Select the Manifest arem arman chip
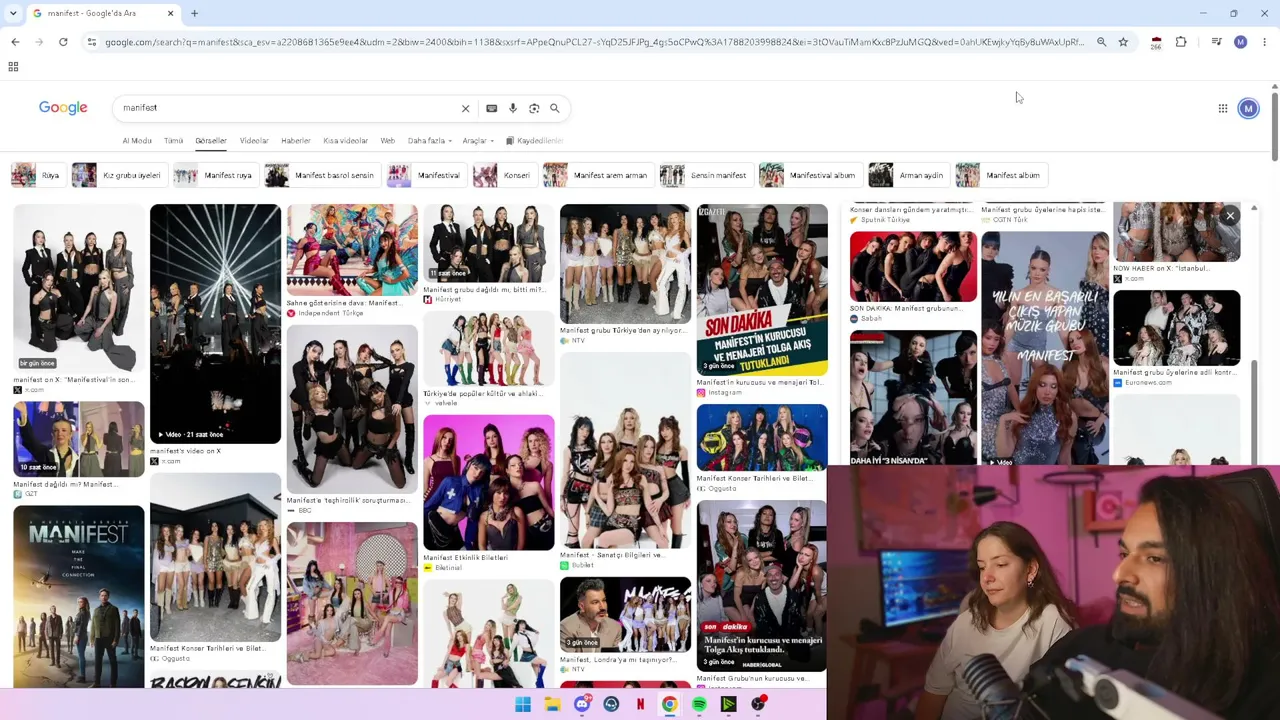The width and height of the screenshot is (1280, 720). pyautogui.click(x=597, y=175)
